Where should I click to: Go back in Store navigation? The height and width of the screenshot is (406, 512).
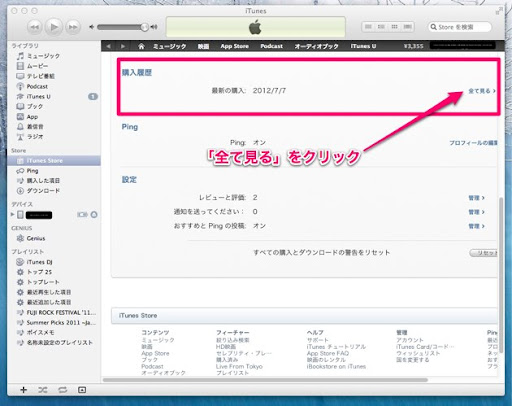tap(108, 46)
